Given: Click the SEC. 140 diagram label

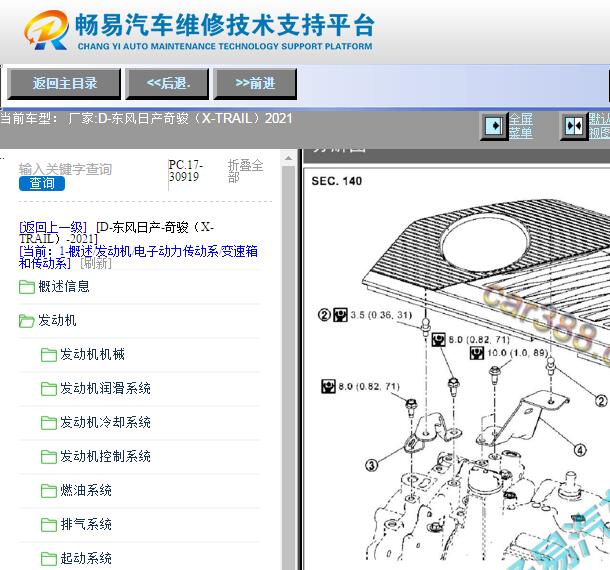Looking at the screenshot, I should [x=337, y=181].
